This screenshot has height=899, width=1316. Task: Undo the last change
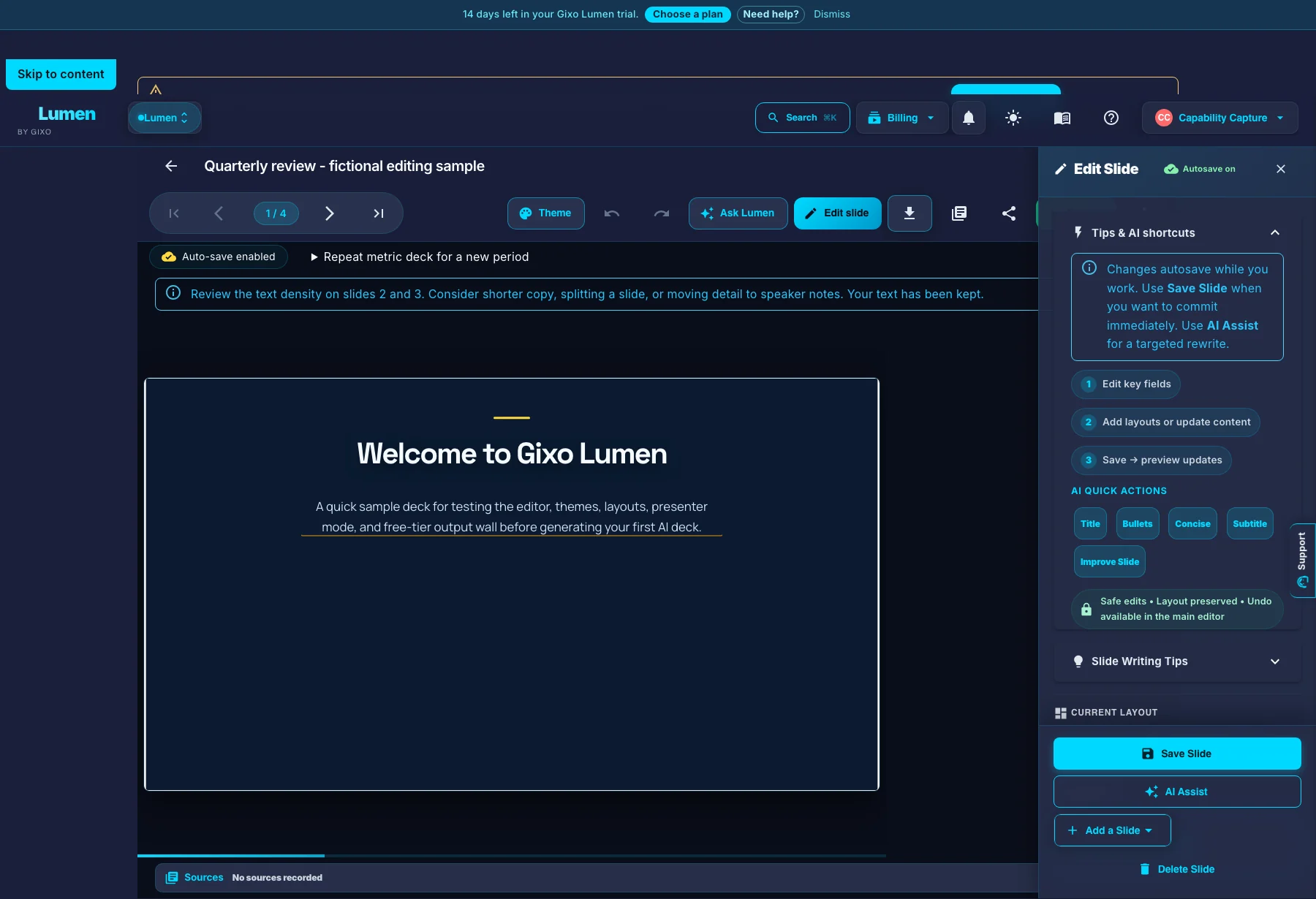click(612, 213)
